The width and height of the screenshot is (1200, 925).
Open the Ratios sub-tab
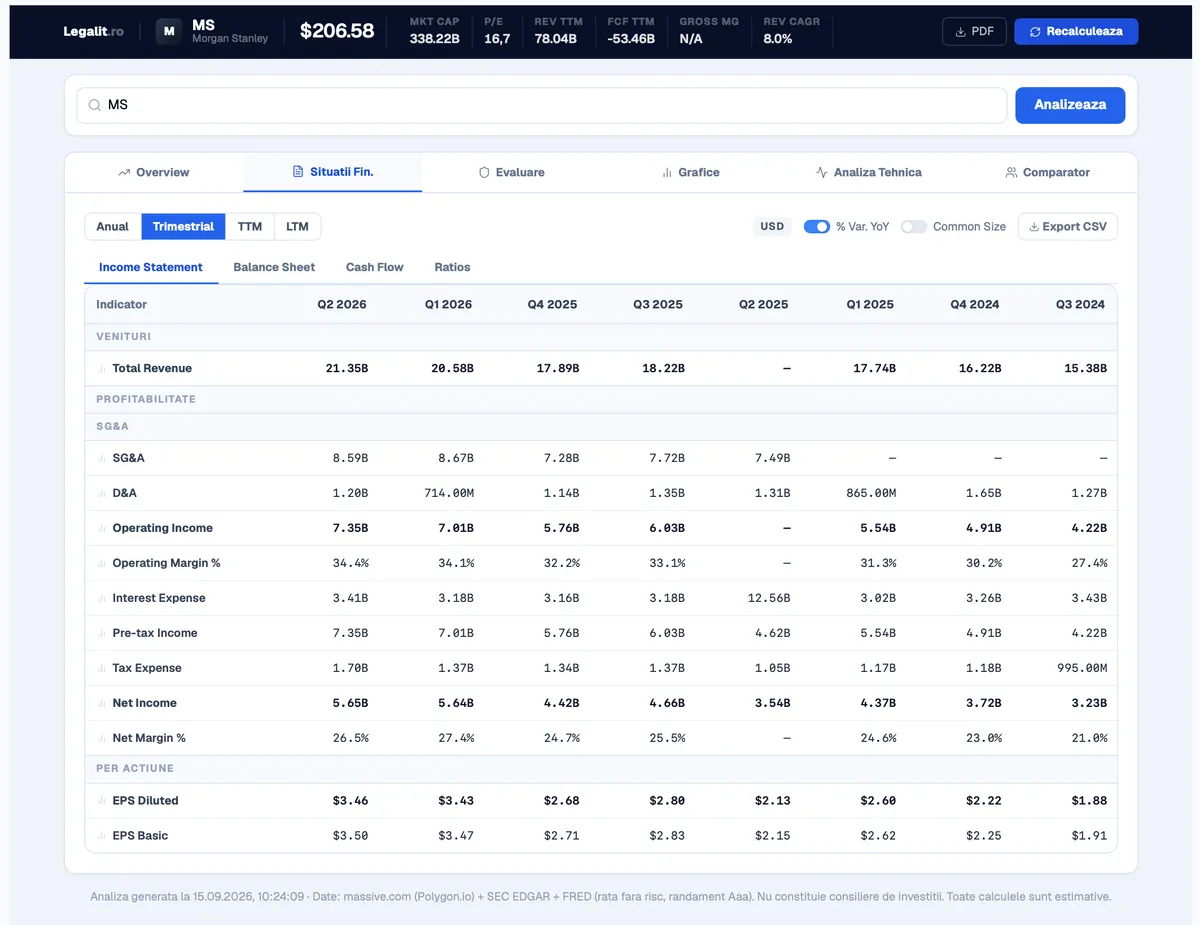452,267
